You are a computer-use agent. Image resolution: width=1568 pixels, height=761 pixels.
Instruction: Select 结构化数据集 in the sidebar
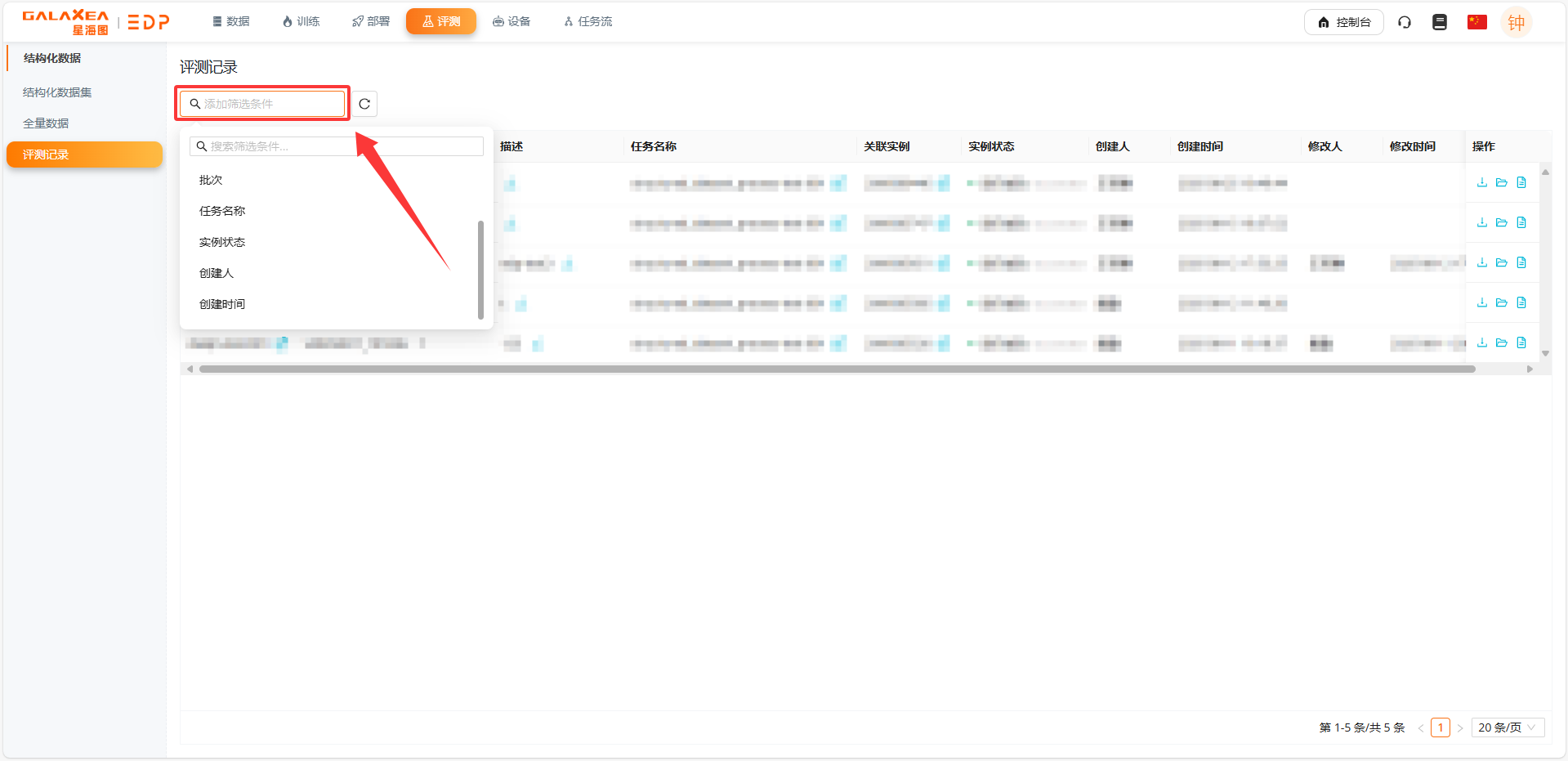pyautogui.click(x=57, y=92)
